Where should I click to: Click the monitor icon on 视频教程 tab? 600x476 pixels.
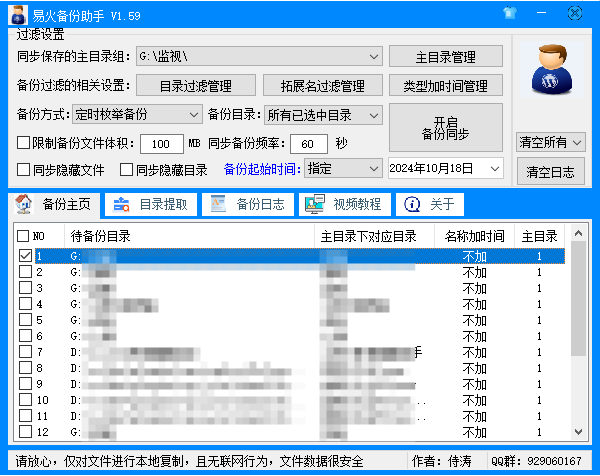click(x=315, y=204)
